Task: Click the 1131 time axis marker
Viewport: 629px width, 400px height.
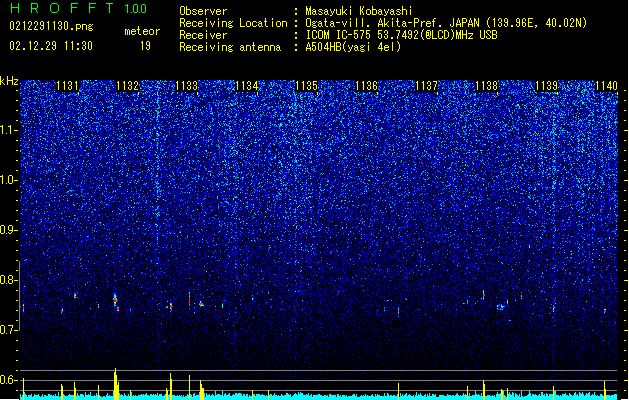Action: click(x=67, y=86)
